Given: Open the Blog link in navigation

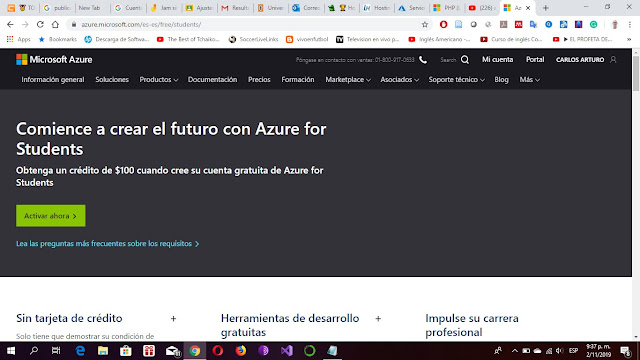Looking at the screenshot, I should point(501,80).
